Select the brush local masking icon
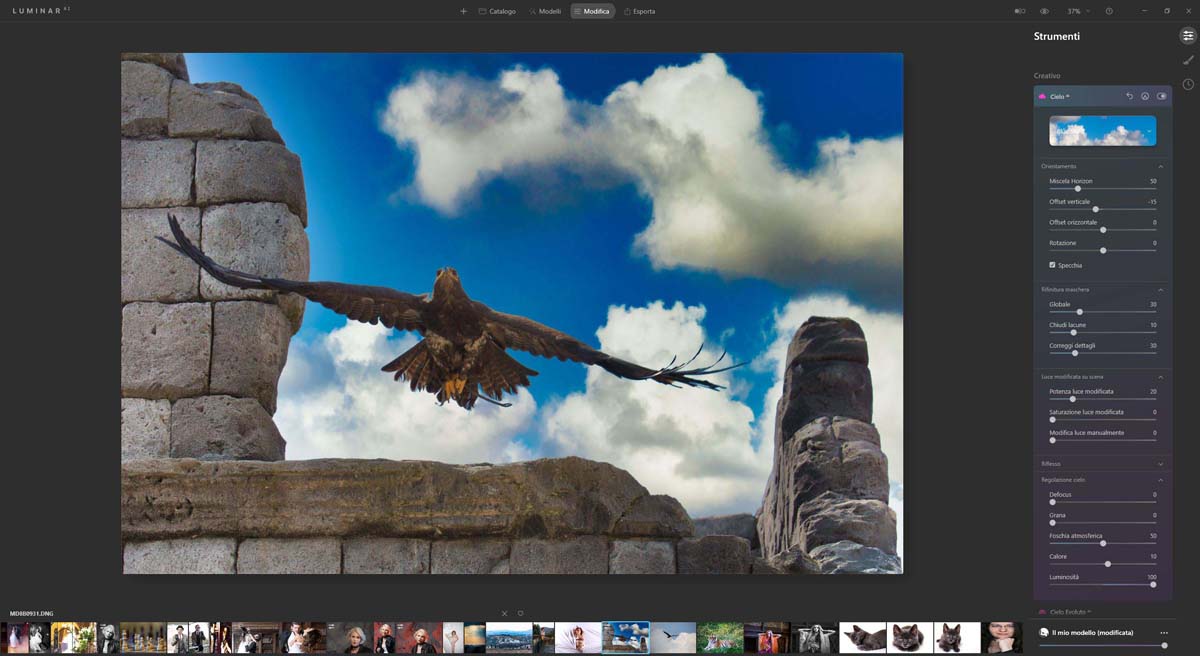Screen dimensions: 1200x656 point(1188,60)
